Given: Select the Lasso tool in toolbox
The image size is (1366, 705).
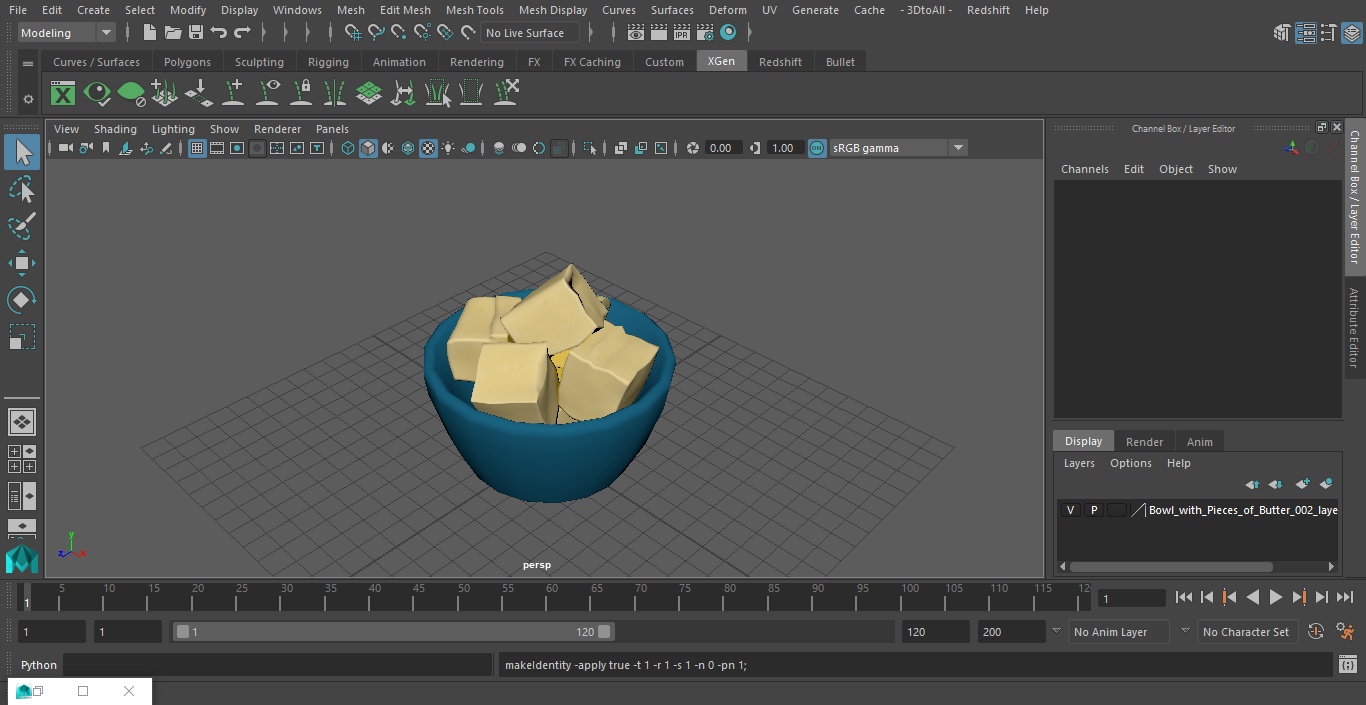Looking at the screenshot, I should [x=22, y=189].
